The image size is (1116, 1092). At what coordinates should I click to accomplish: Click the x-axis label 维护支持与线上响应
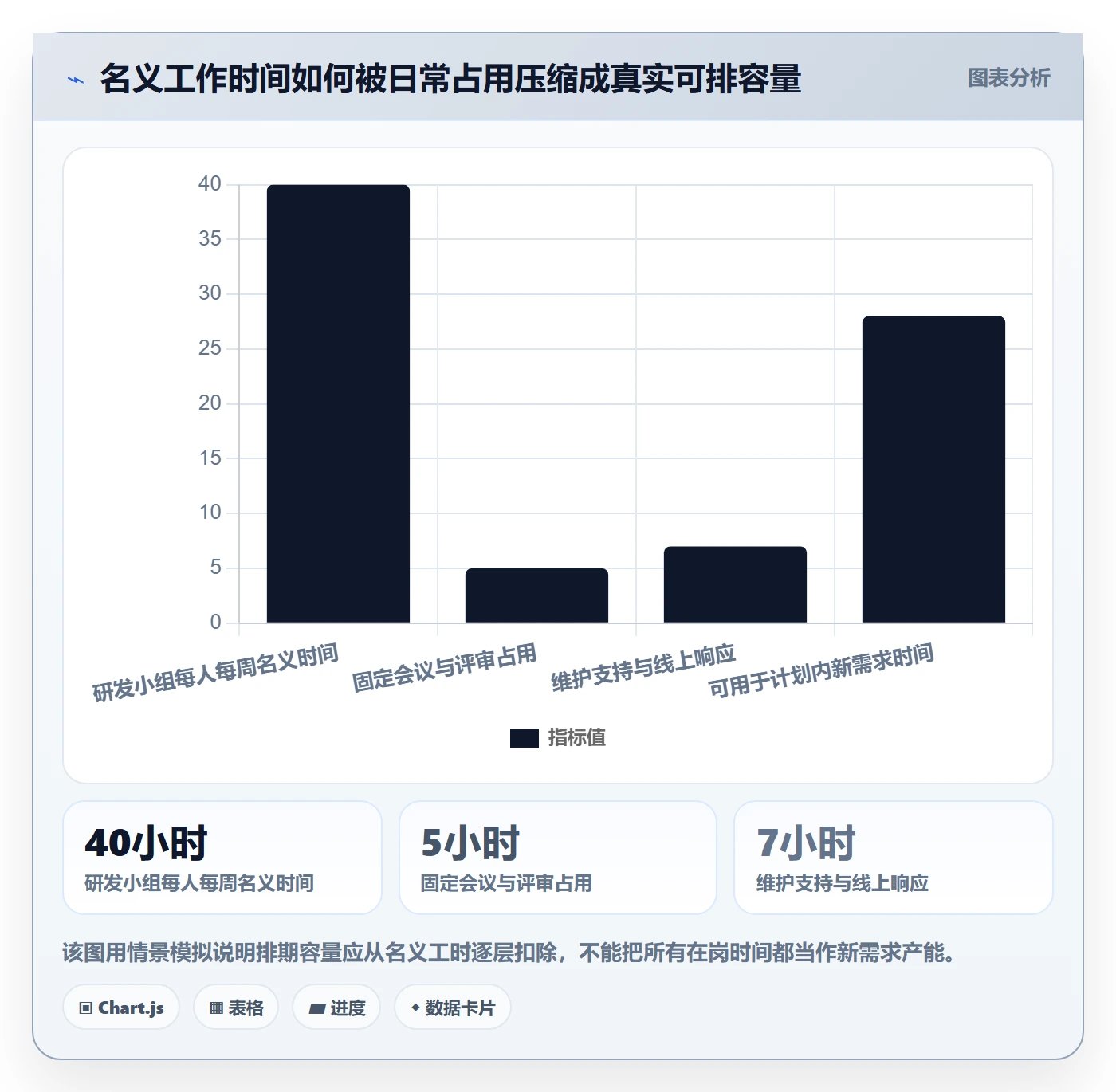point(643,668)
